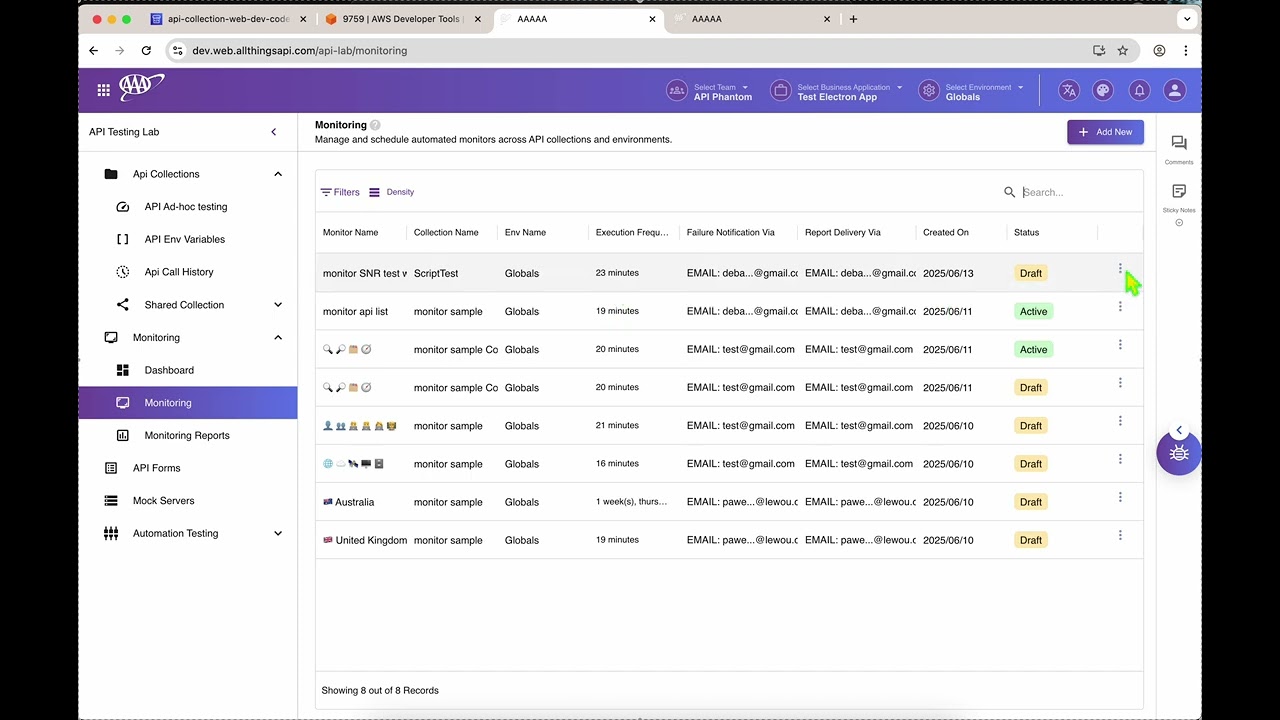
Task: Collapse the Api Collections section
Action: 278,174
